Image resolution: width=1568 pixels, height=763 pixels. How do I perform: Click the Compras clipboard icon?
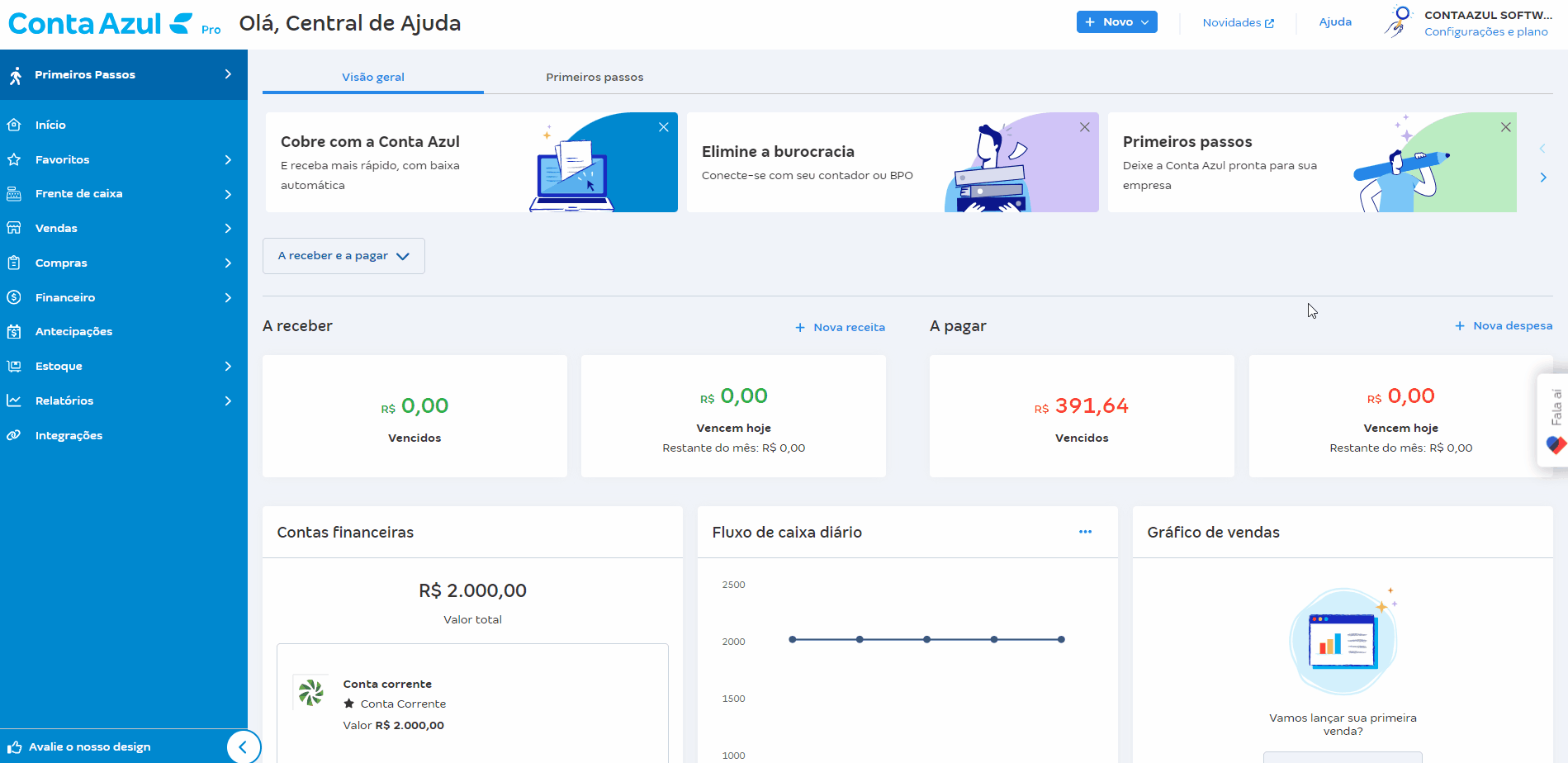coord(14,263)
